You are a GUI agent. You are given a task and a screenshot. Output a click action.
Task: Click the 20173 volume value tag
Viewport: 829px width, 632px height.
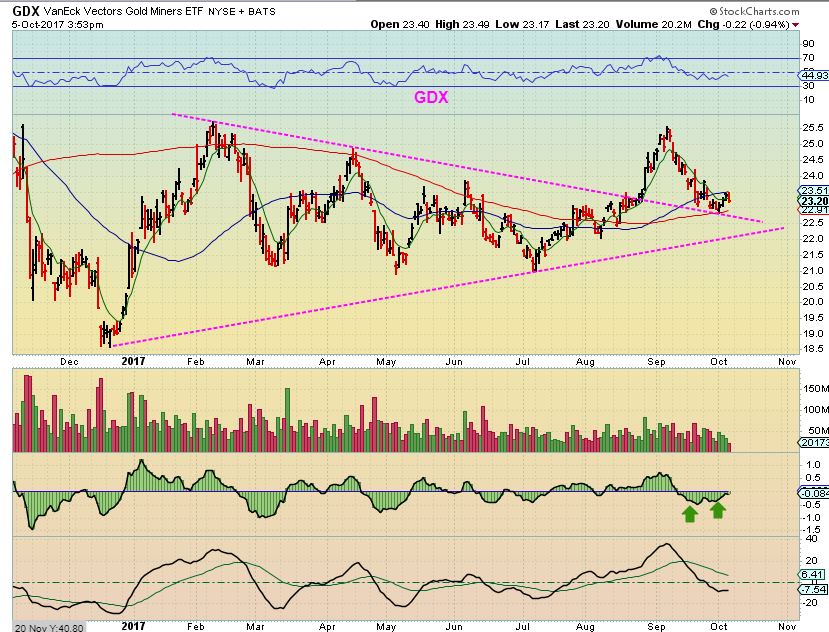point(815,443)
